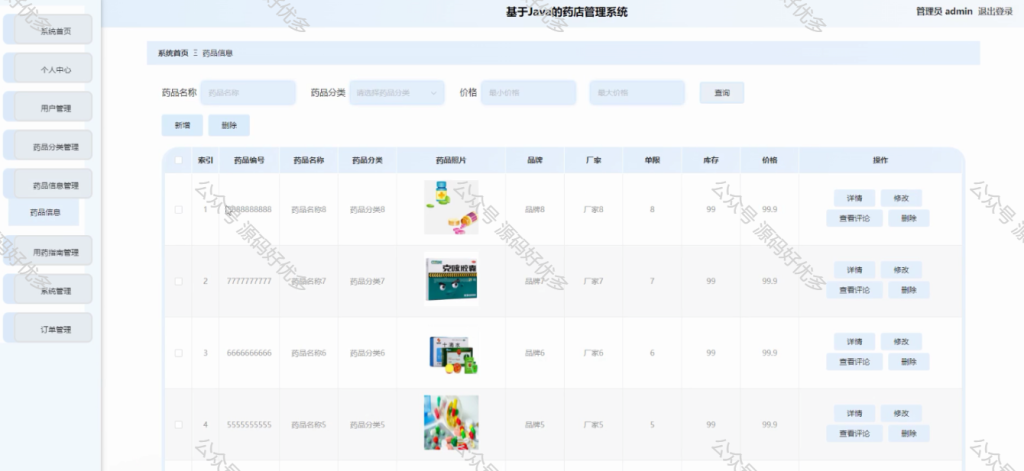Click 详情 button for 药品名称7

(x=854, y=270)
